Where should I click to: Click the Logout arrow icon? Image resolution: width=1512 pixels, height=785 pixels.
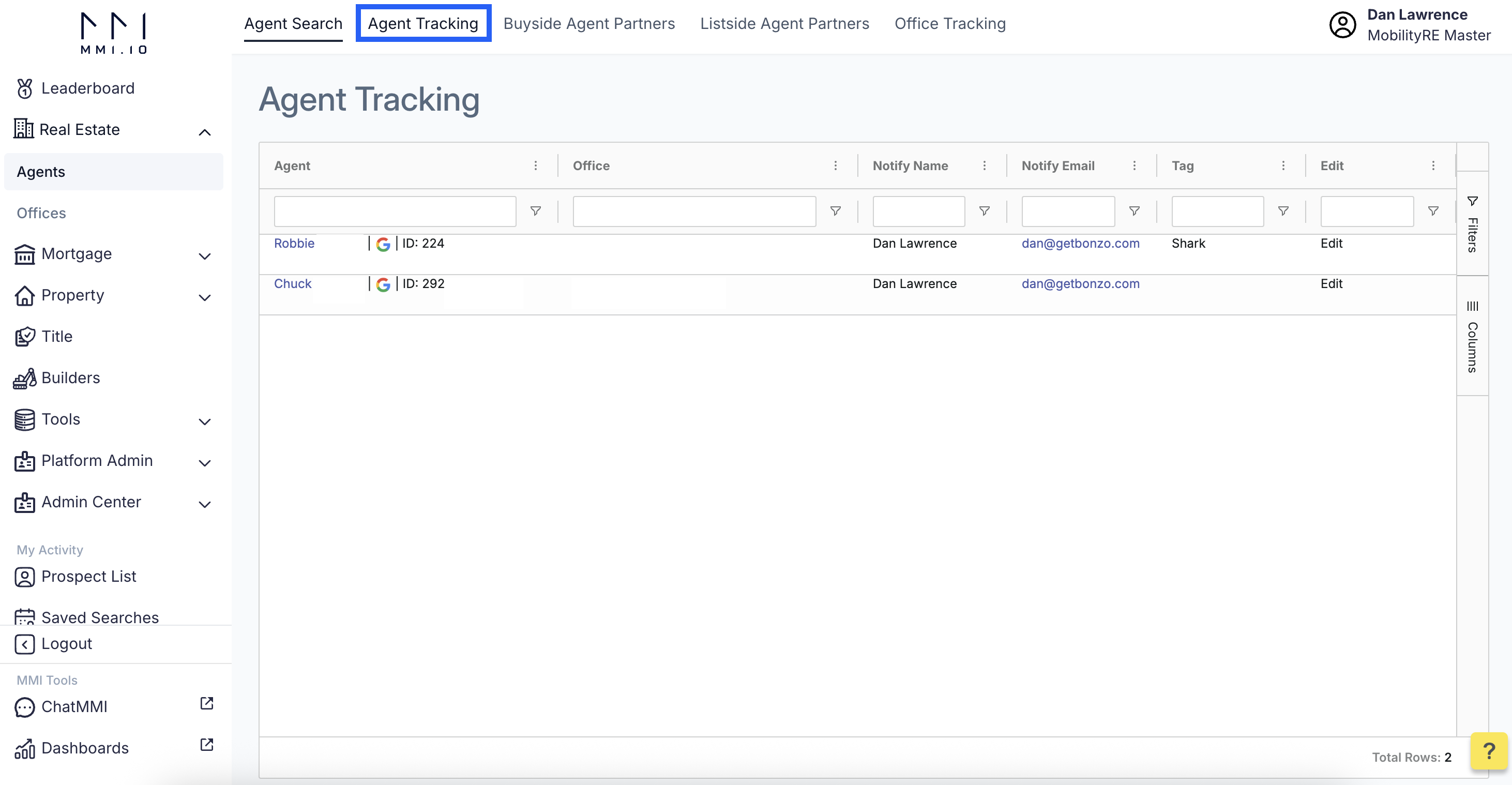(x=25, y=644)
